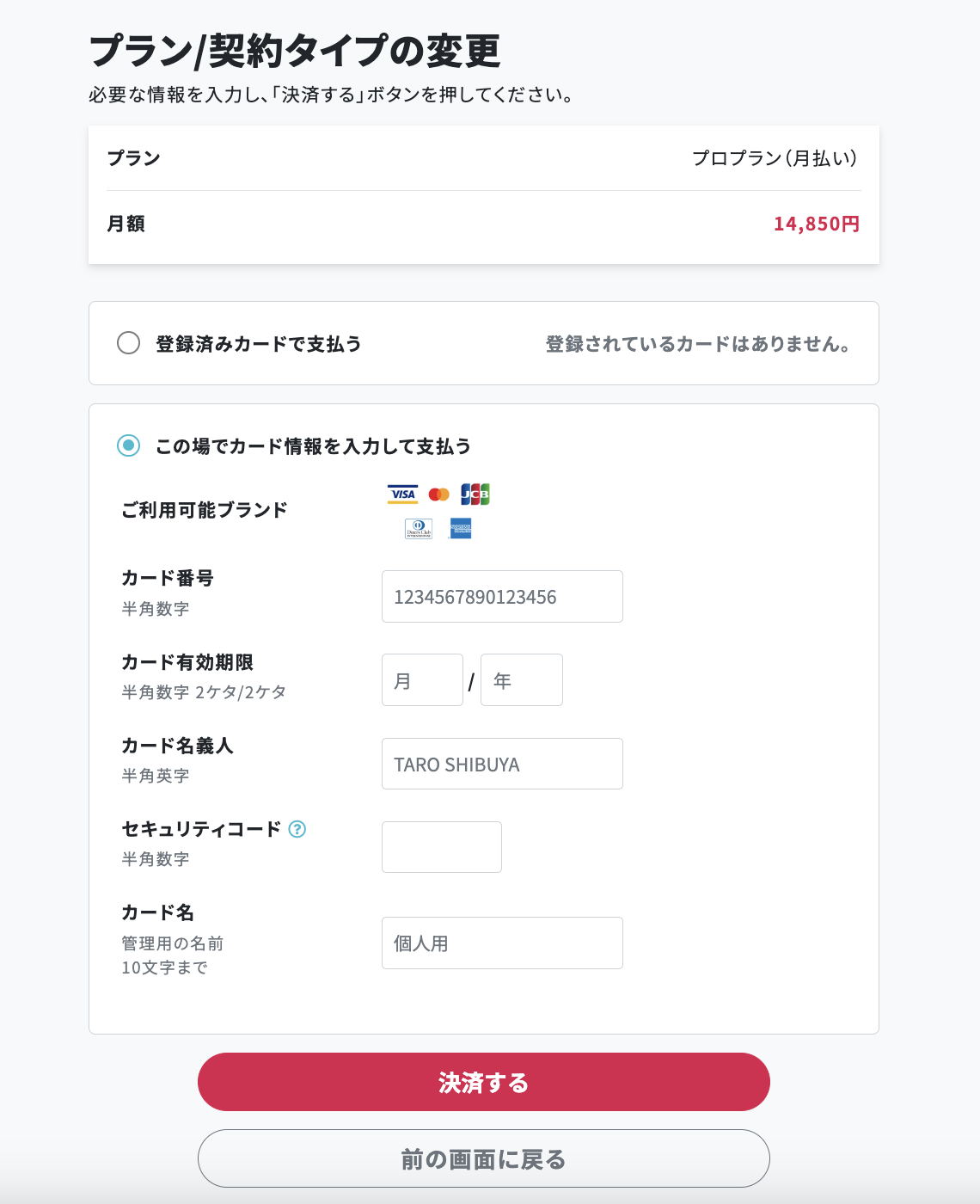Screen dimensions: 980x1204
Task: Click the プロプラン（月払い）plan row
Action: coord(775,157)
